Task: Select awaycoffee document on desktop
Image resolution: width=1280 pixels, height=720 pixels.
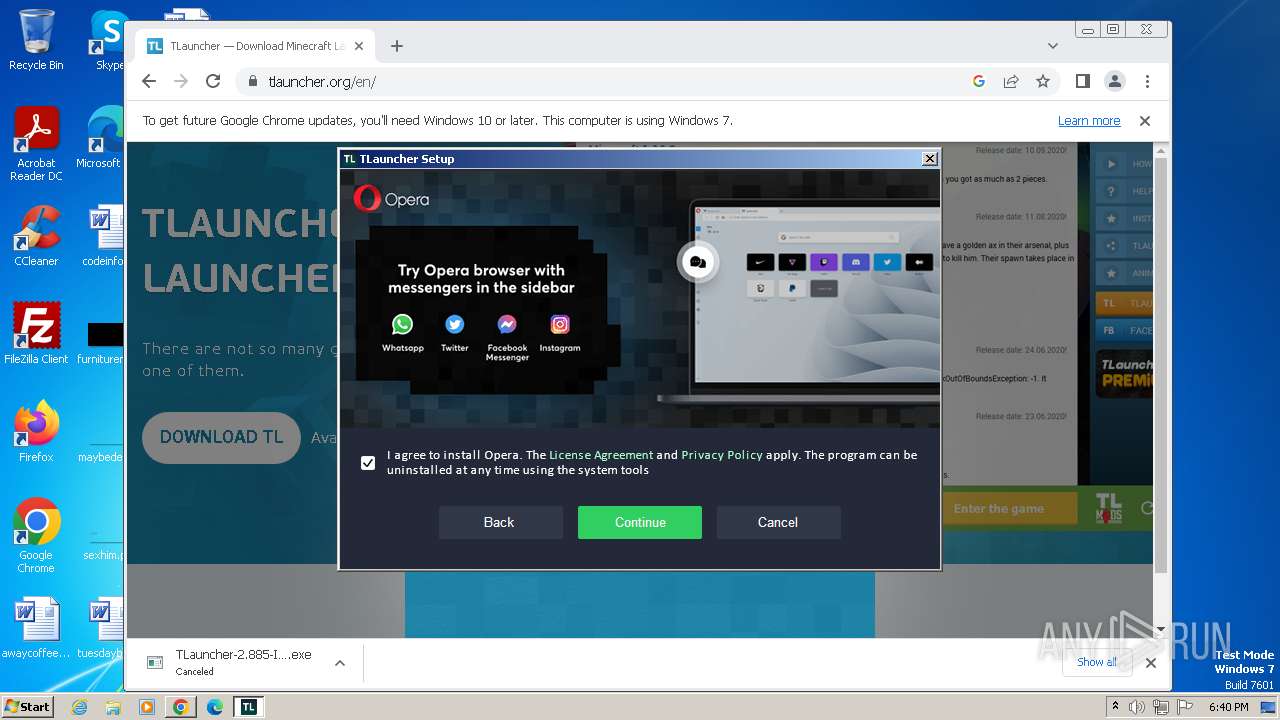Action: pos(36,629)
